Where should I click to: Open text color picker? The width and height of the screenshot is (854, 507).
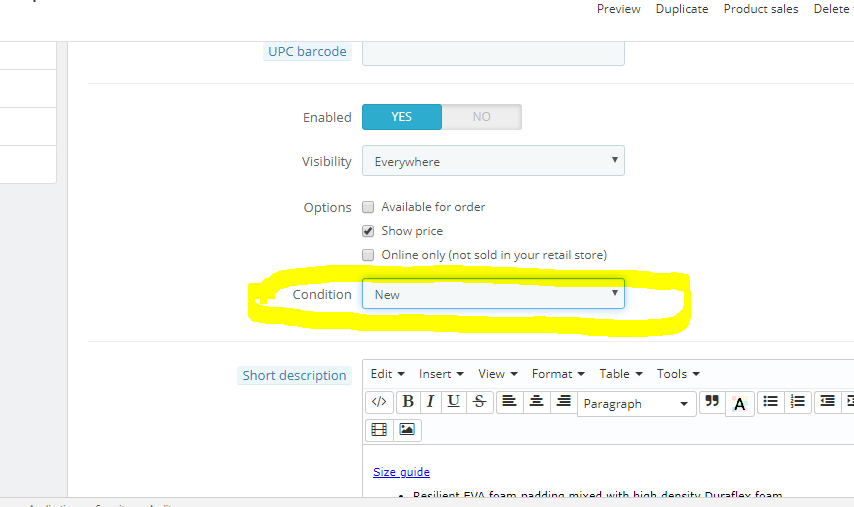coord(740,404)
